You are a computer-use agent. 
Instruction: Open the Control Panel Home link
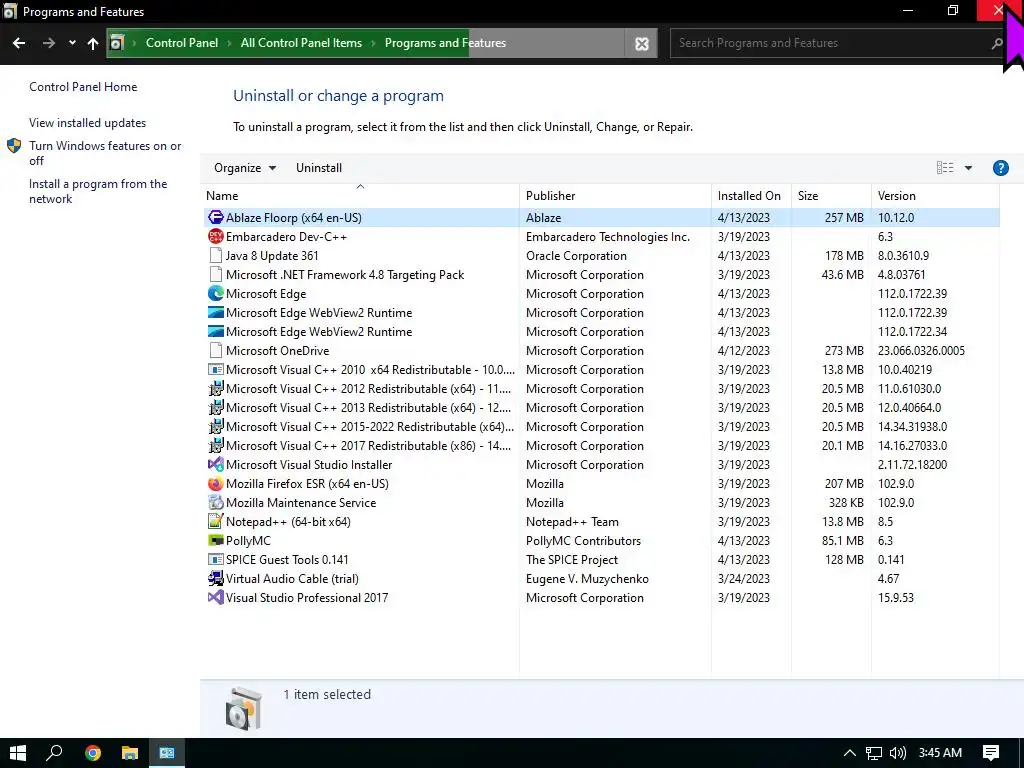[83, 87]
